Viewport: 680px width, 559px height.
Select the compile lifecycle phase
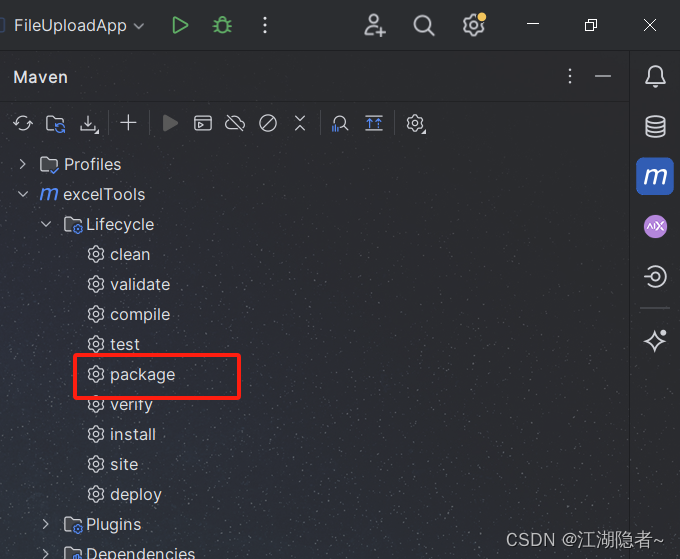129,314
